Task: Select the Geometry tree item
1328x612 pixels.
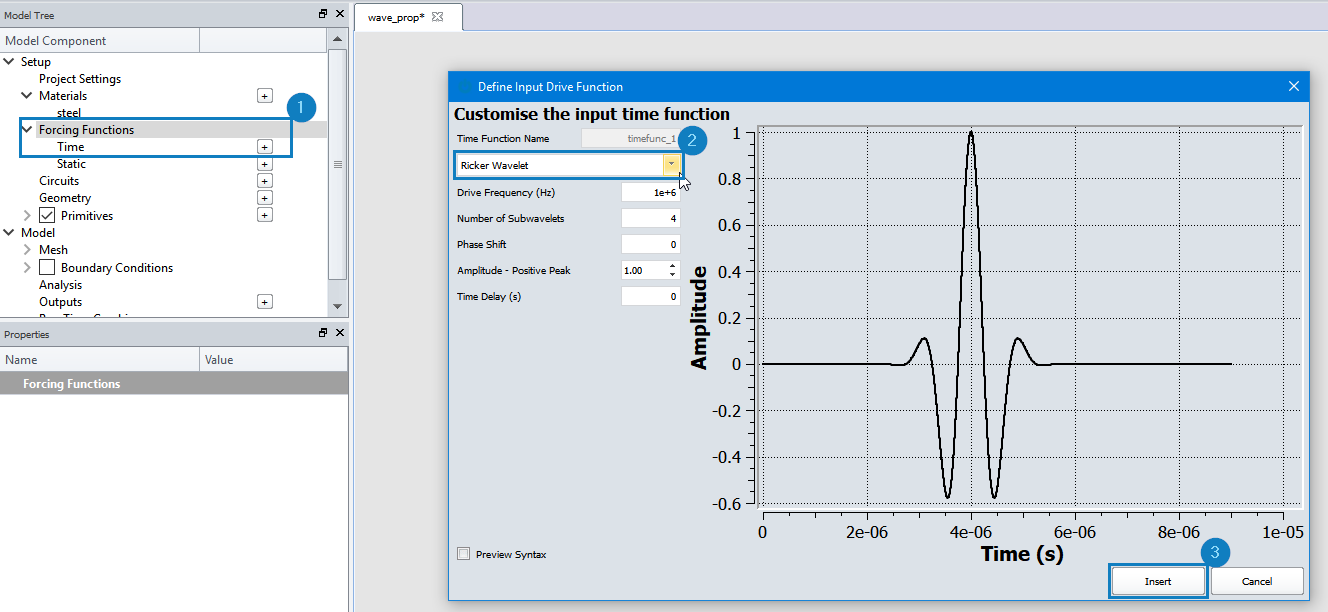Action: pyautogui.click(x=65, y=198)
